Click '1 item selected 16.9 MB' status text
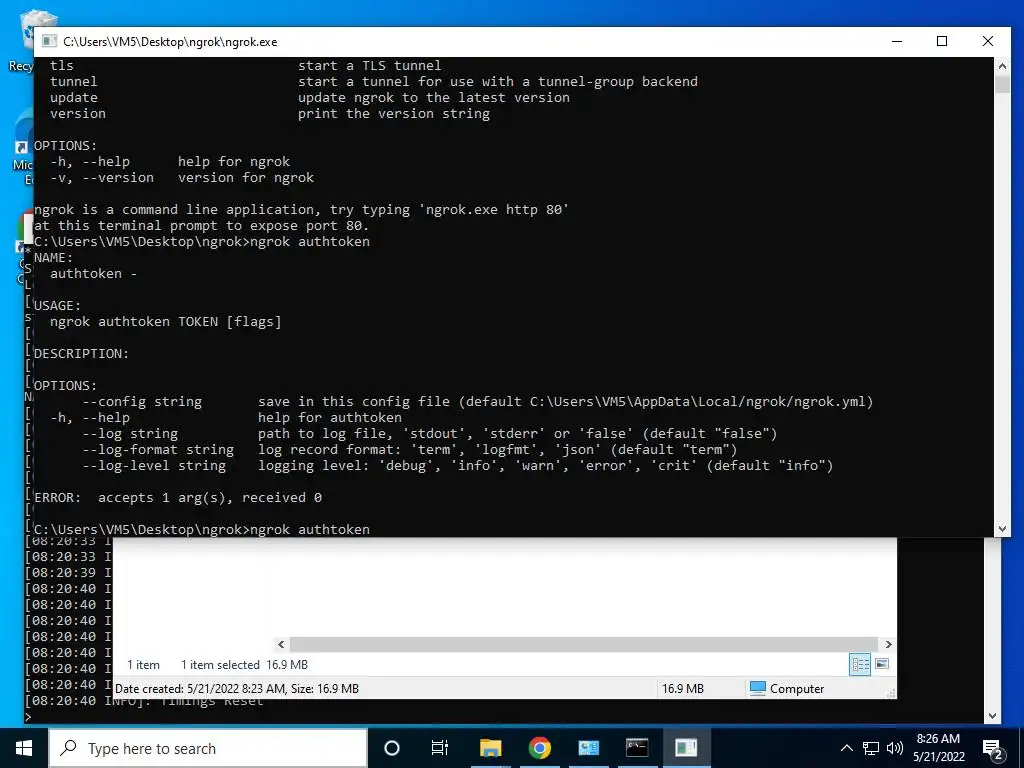 point(244,665)
